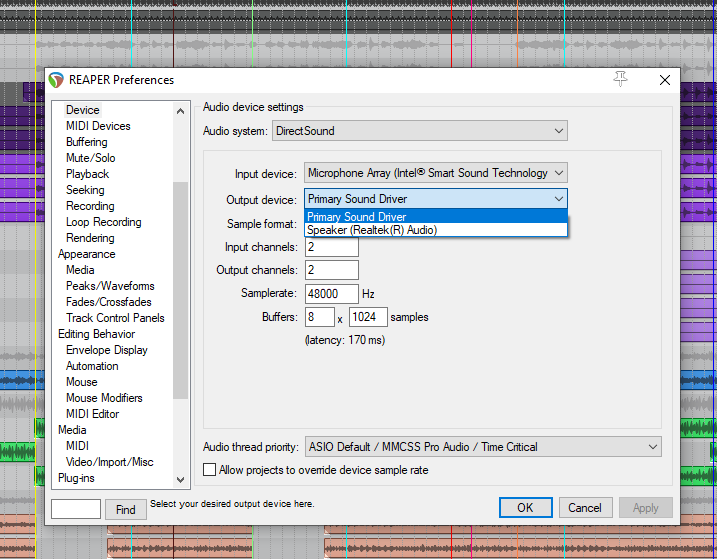
Task: Open Peaks/Waveforms settings page
Action: coord(110,286)
